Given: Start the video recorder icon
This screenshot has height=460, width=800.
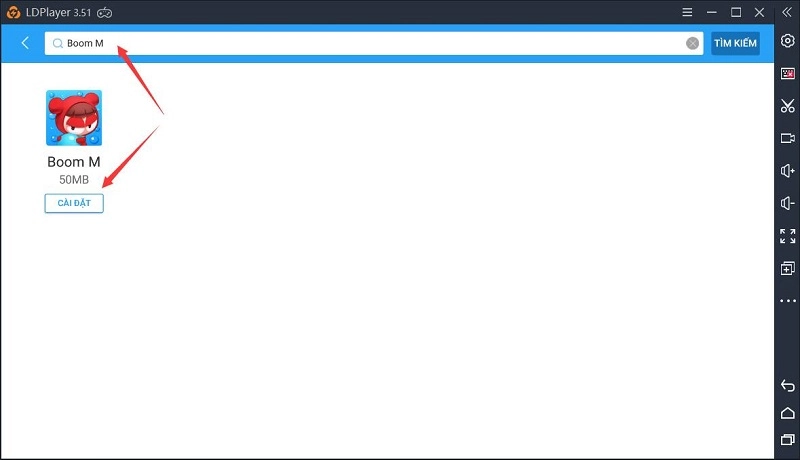Looking at the screenshot, I should point(787,138).
